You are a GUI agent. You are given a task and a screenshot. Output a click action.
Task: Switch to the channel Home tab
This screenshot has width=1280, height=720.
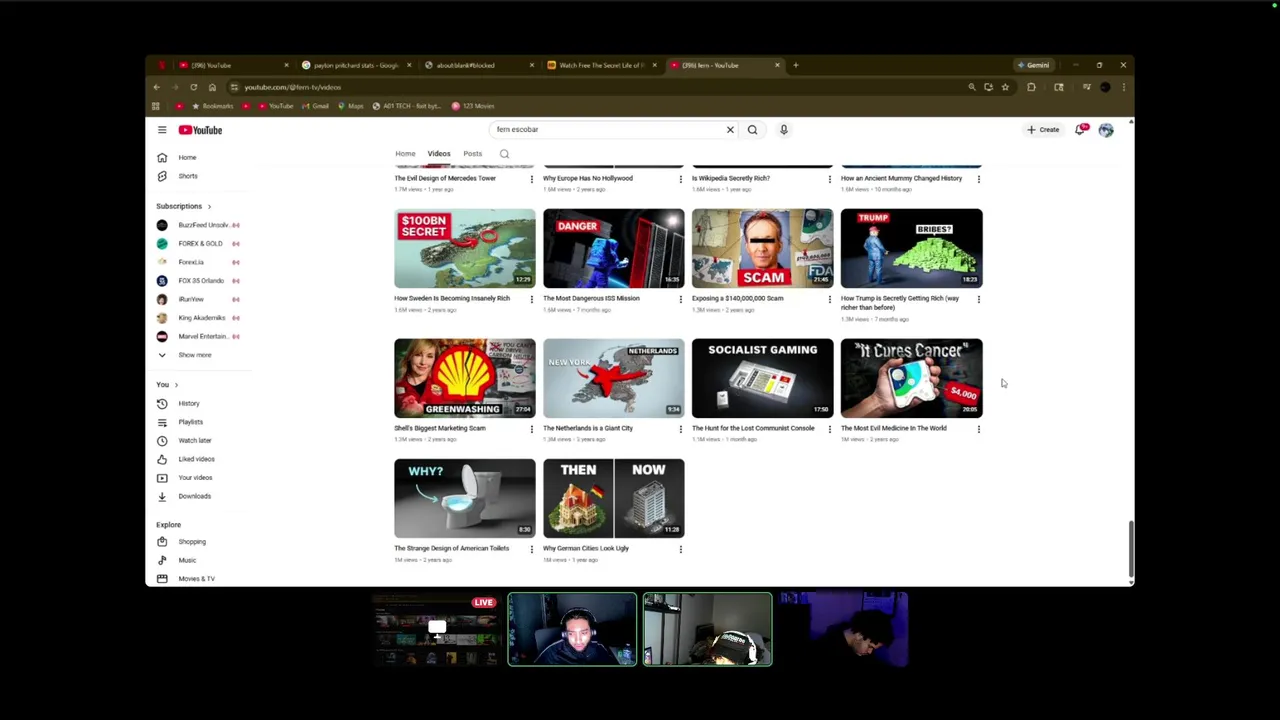405,154
